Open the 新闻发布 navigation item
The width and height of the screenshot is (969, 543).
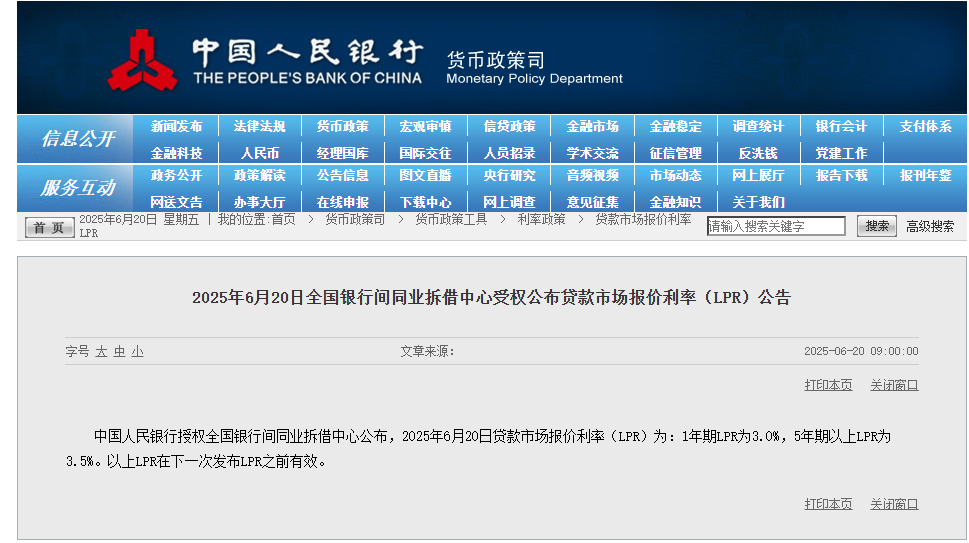click(x=176, y=127)
